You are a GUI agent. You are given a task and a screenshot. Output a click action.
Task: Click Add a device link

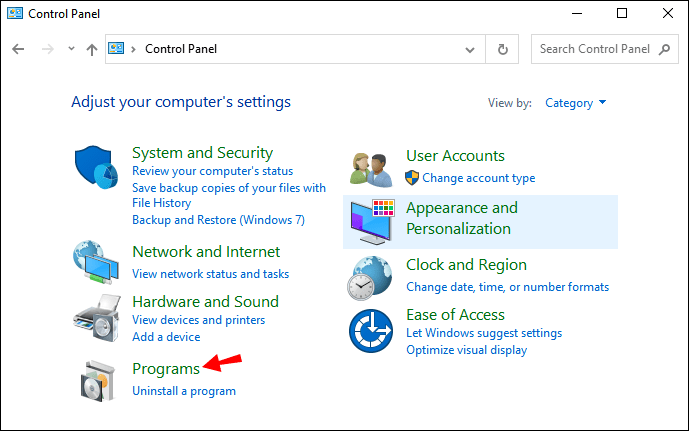pos(166,337)
